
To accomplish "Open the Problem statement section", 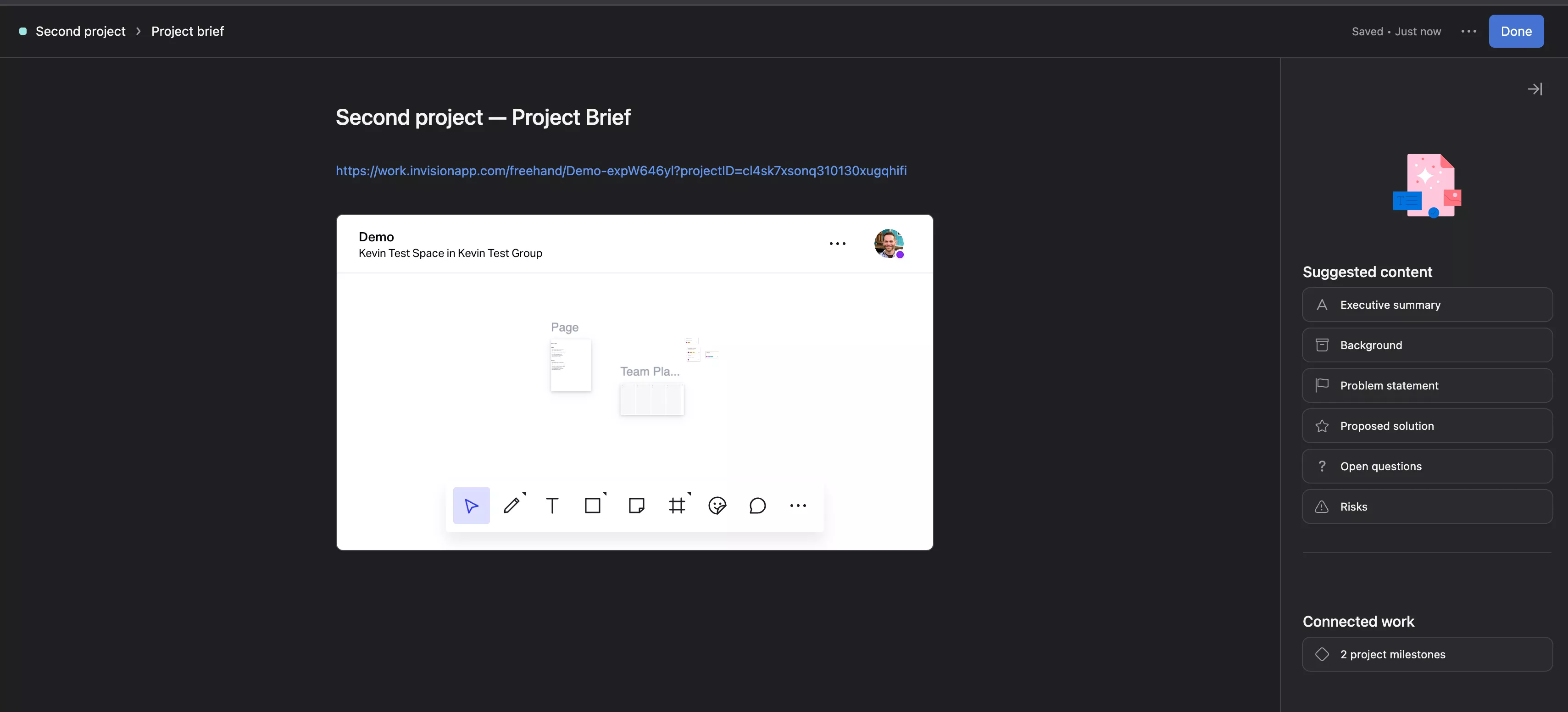I will click(x=1426, y=385).
